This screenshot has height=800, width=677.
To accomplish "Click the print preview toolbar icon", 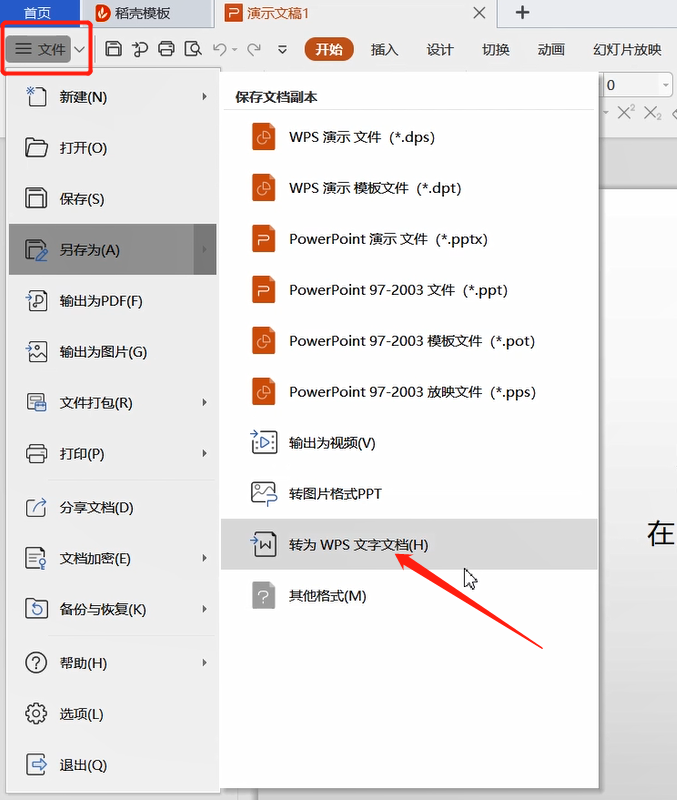I will point(193,49).
